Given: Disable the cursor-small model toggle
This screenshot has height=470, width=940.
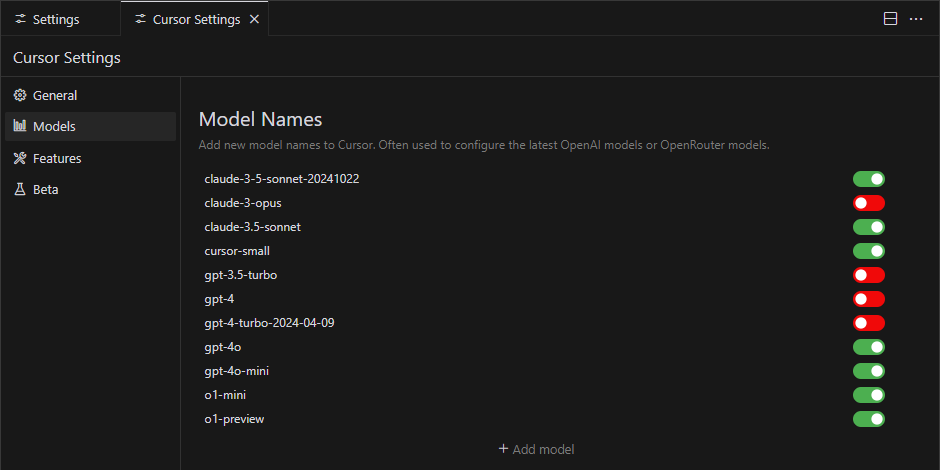Looking at the screenshot, I should (x=869, y=251).
